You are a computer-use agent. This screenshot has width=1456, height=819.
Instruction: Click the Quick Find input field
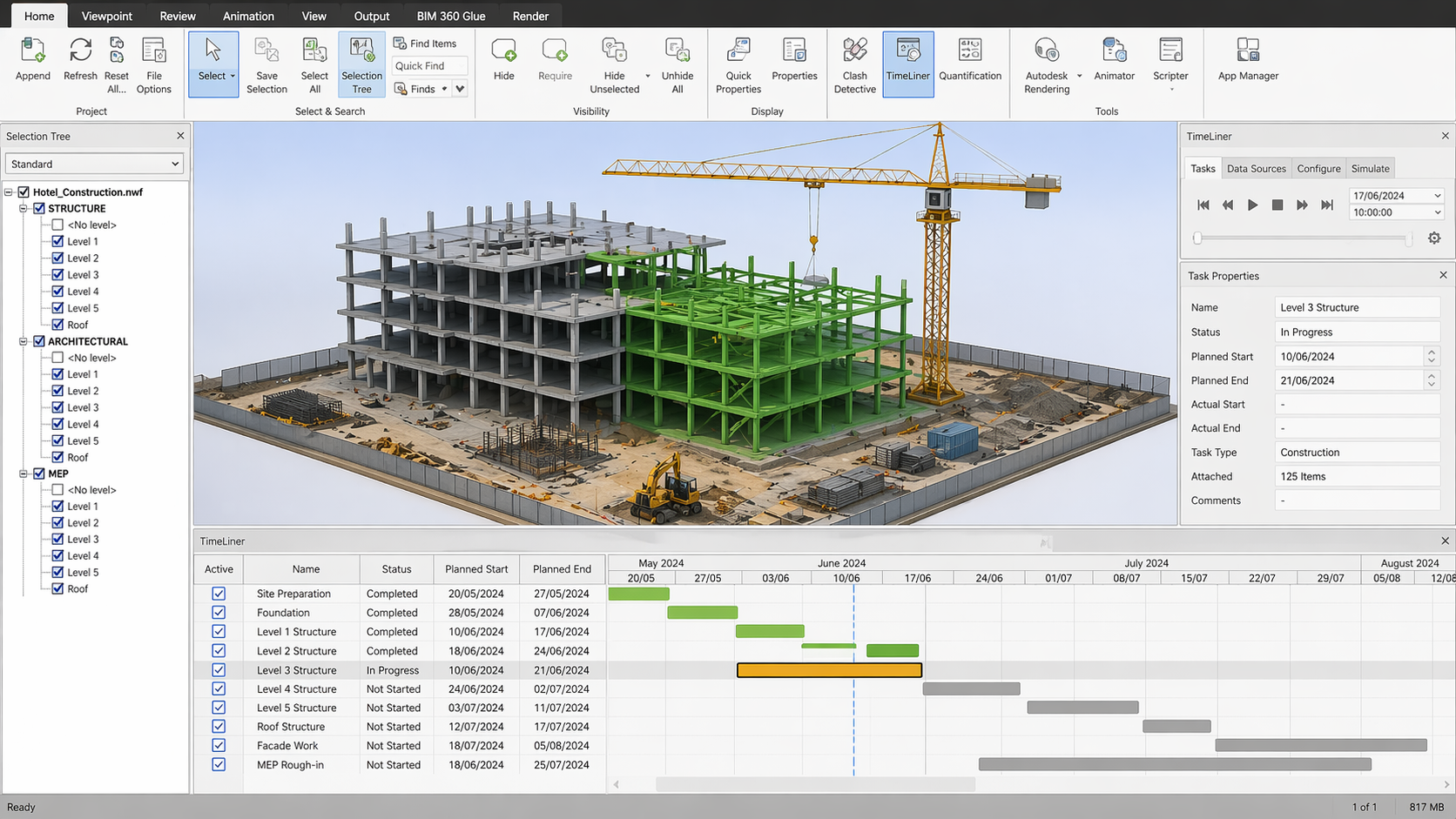(429, 66)
